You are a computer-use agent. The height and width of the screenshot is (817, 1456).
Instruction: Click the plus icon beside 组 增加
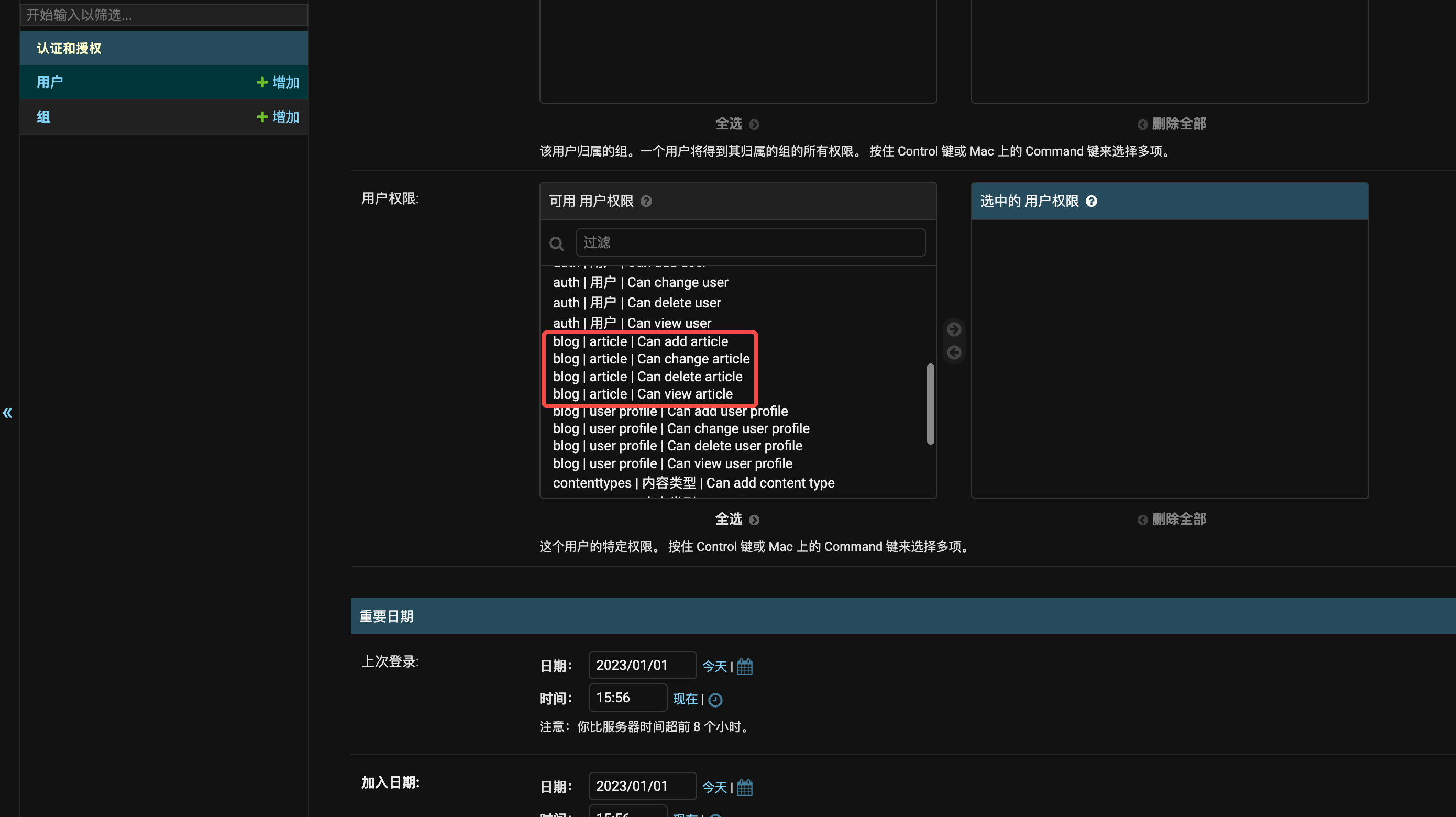262,117
